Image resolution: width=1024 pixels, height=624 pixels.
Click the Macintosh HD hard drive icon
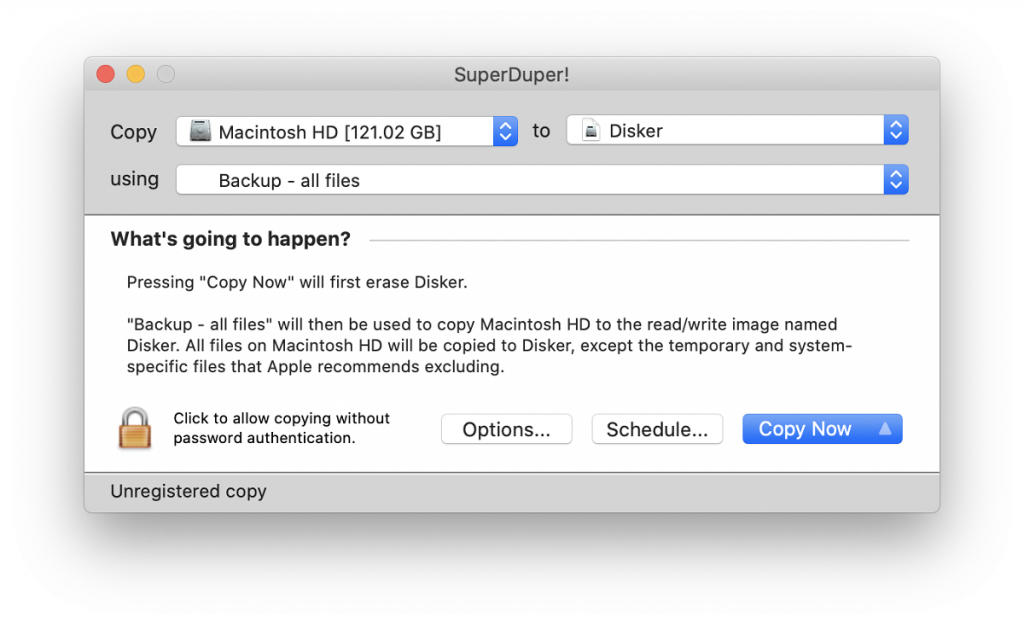coord(201,131)
